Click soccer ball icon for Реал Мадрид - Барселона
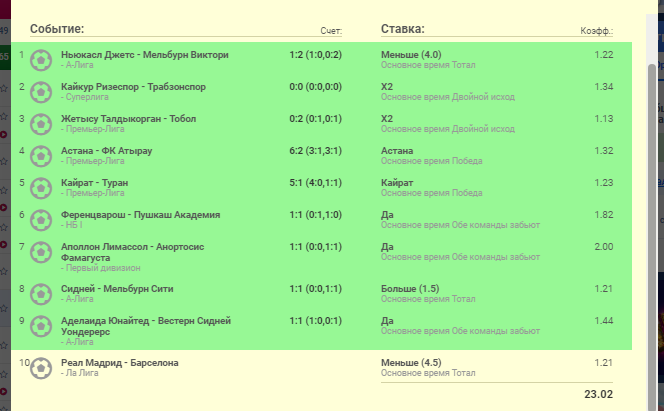 (x=41, y=368)
